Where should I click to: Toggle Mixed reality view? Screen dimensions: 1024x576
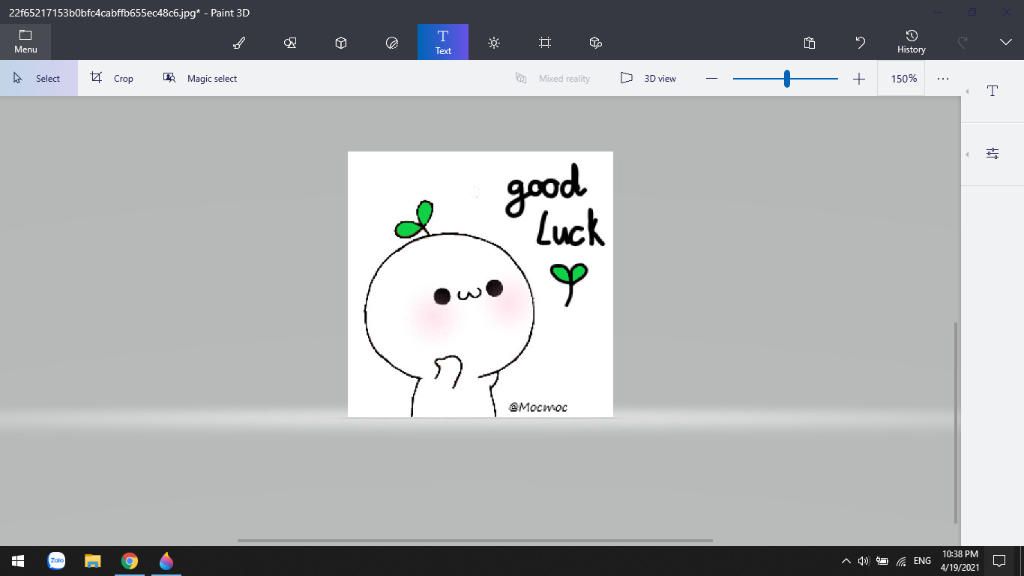click(552, 78)
